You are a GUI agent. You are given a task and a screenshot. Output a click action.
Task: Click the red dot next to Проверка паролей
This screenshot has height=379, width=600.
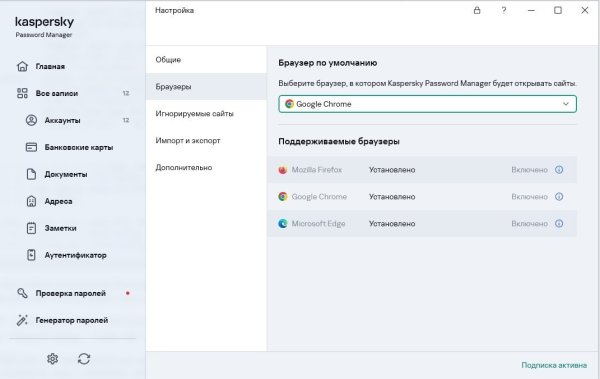128,293
